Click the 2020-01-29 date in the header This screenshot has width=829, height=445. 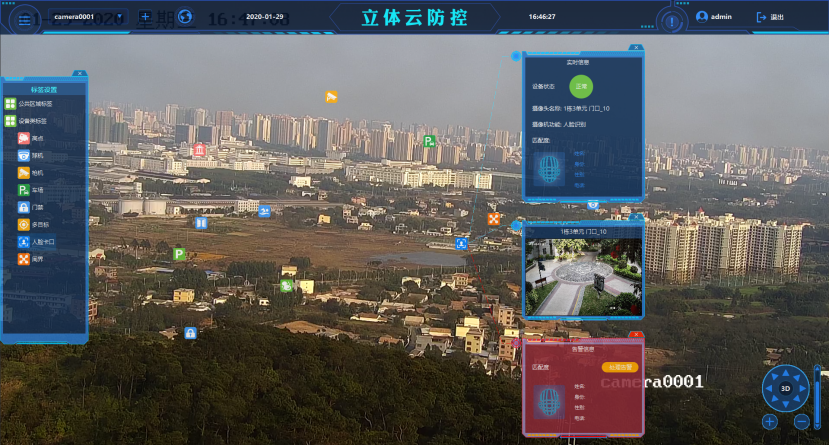tap(265, 17)
